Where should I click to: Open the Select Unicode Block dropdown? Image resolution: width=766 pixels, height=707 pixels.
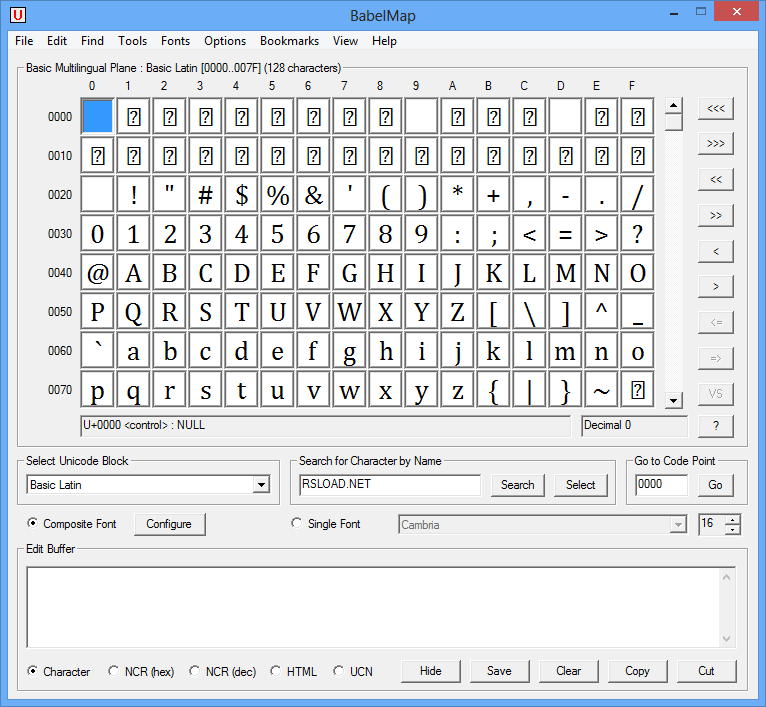(x=261, y=485)
